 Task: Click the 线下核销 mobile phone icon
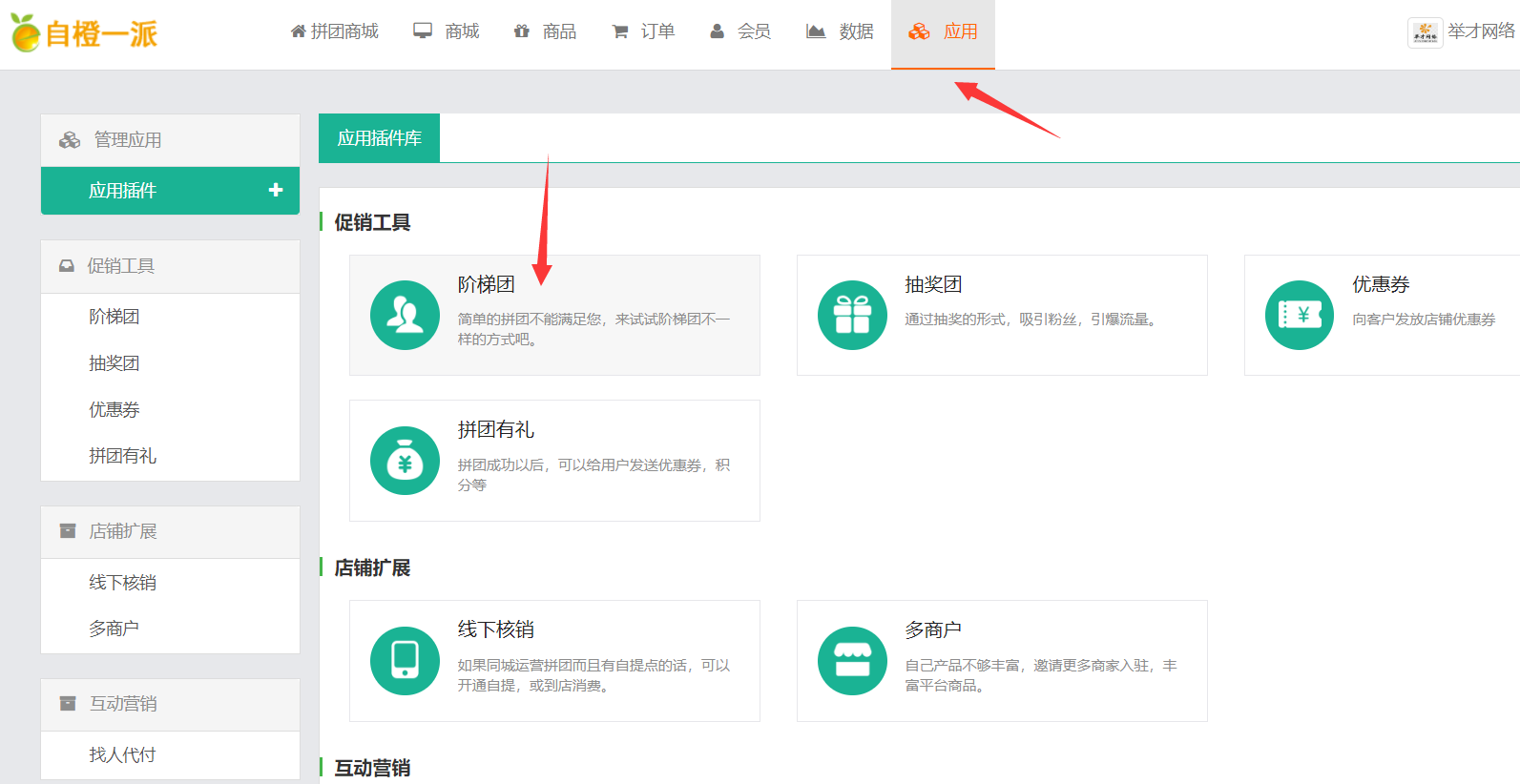tap(405, 661)
